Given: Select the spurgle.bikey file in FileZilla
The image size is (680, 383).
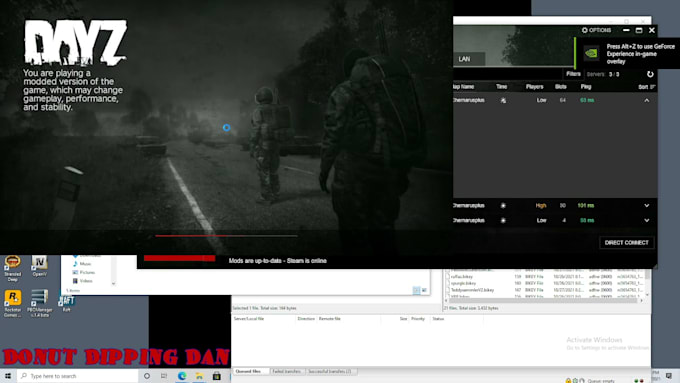Looking at the screenshot, I should 464,283.
